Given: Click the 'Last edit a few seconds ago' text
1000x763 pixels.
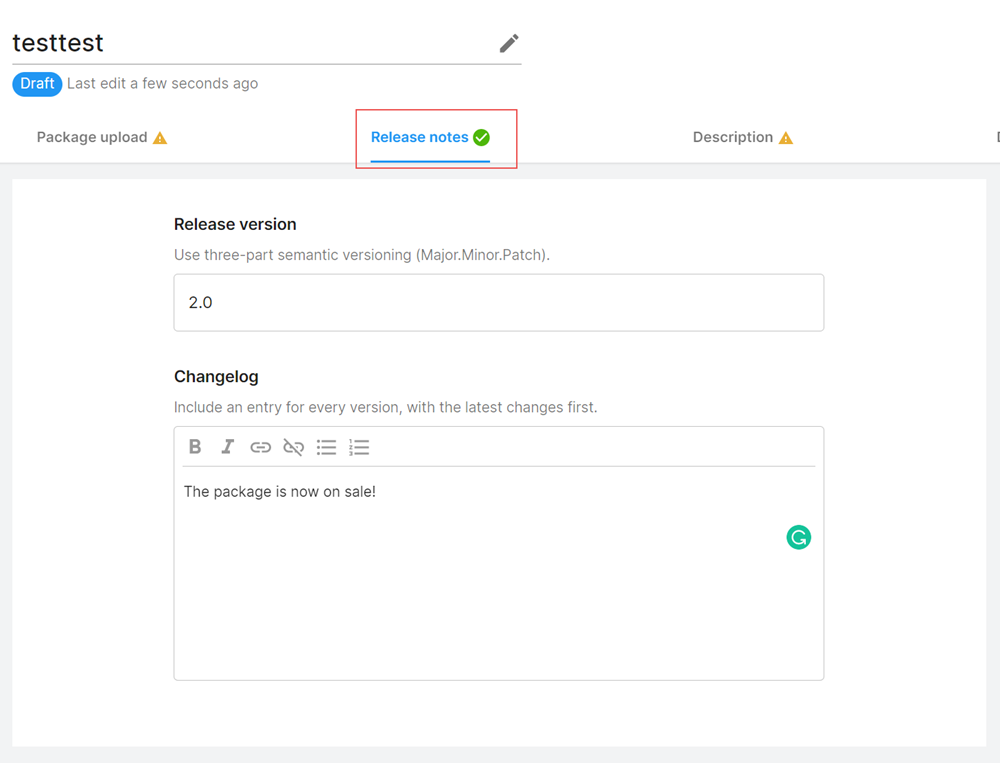Looking at the screenshot, I should (x=163, y=84).
